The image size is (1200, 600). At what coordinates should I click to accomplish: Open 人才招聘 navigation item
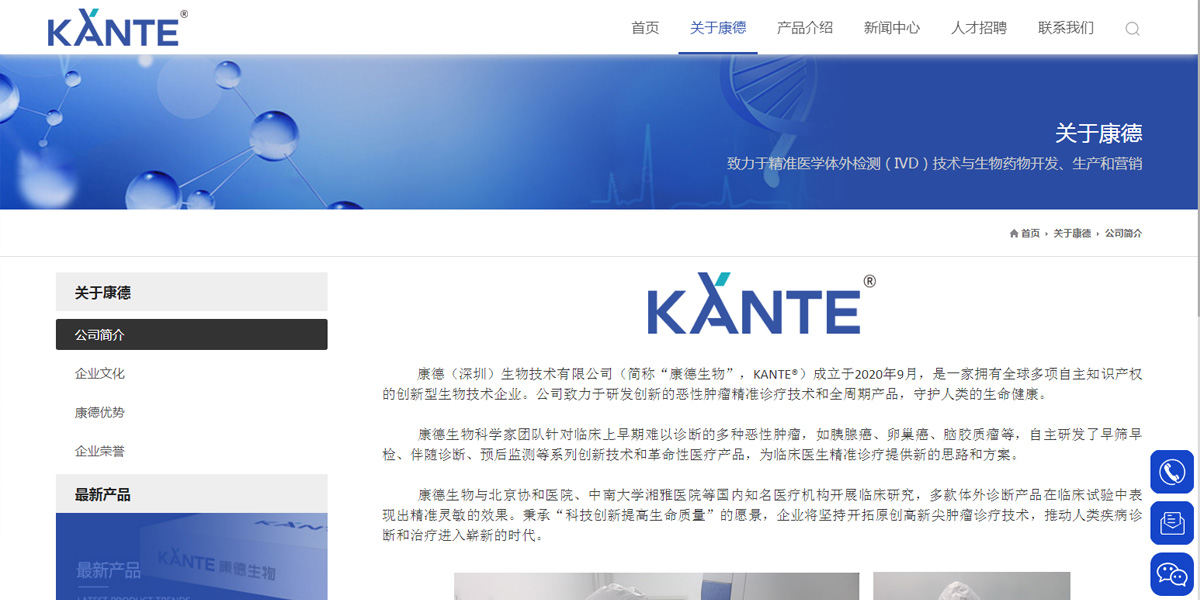click(979, 28)
